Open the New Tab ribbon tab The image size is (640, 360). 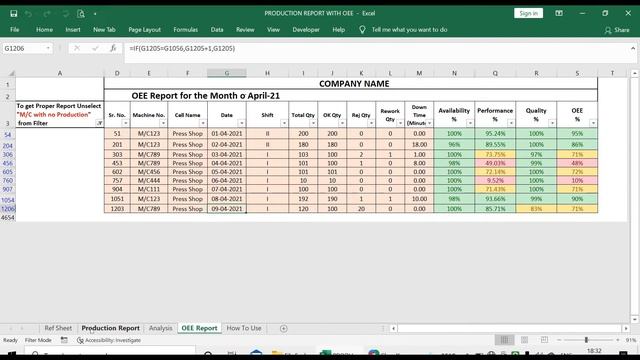tap(104, 29)
